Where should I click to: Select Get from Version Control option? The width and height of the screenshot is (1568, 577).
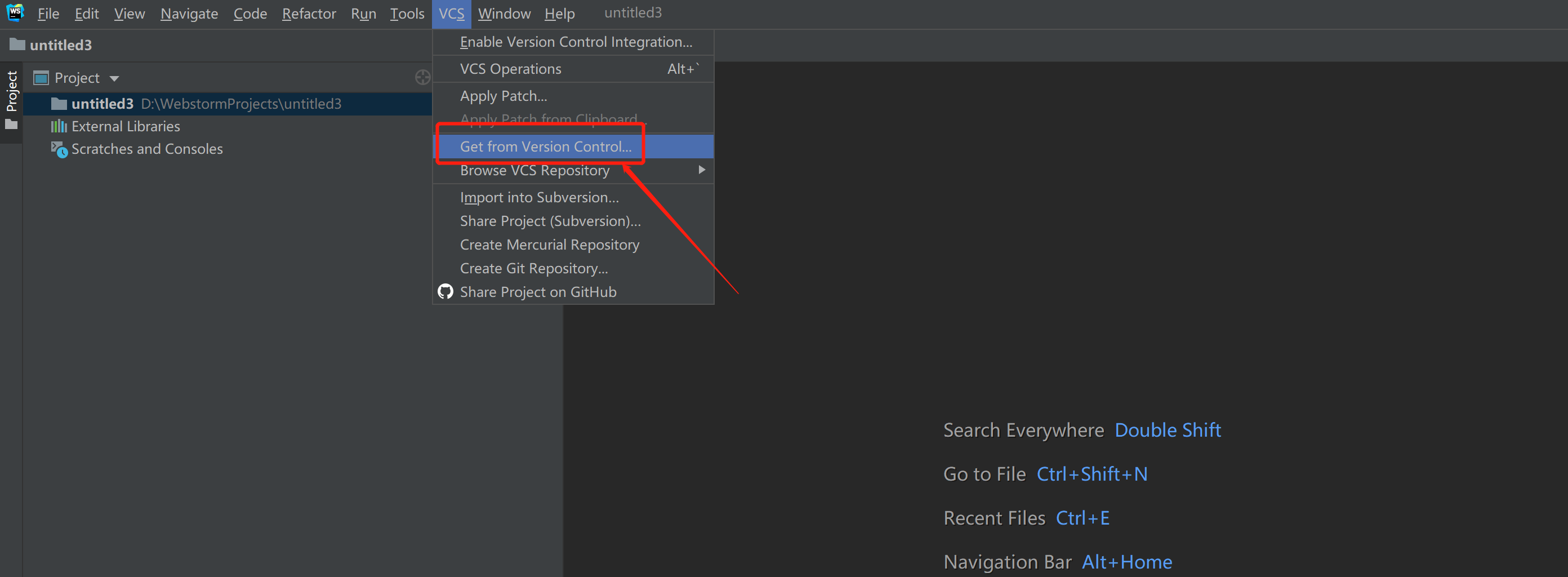point(545,147)
